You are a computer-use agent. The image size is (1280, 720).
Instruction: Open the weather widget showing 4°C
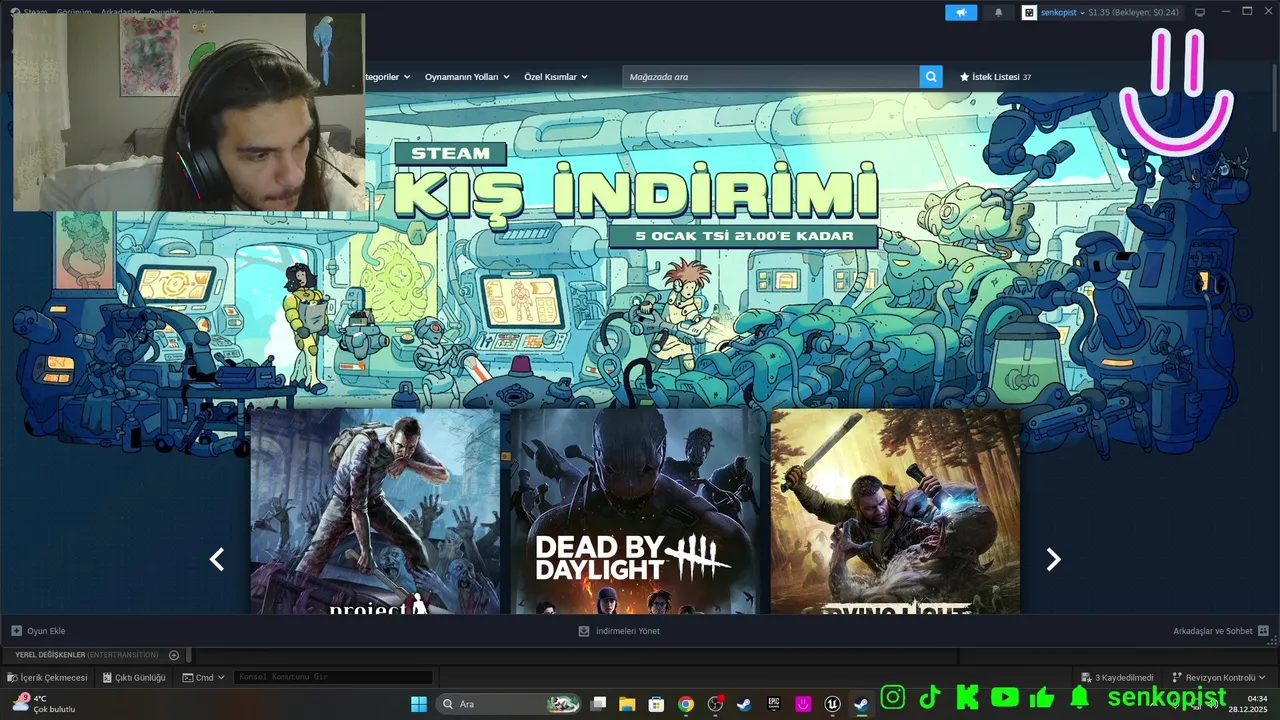click(x=44, y=704)
